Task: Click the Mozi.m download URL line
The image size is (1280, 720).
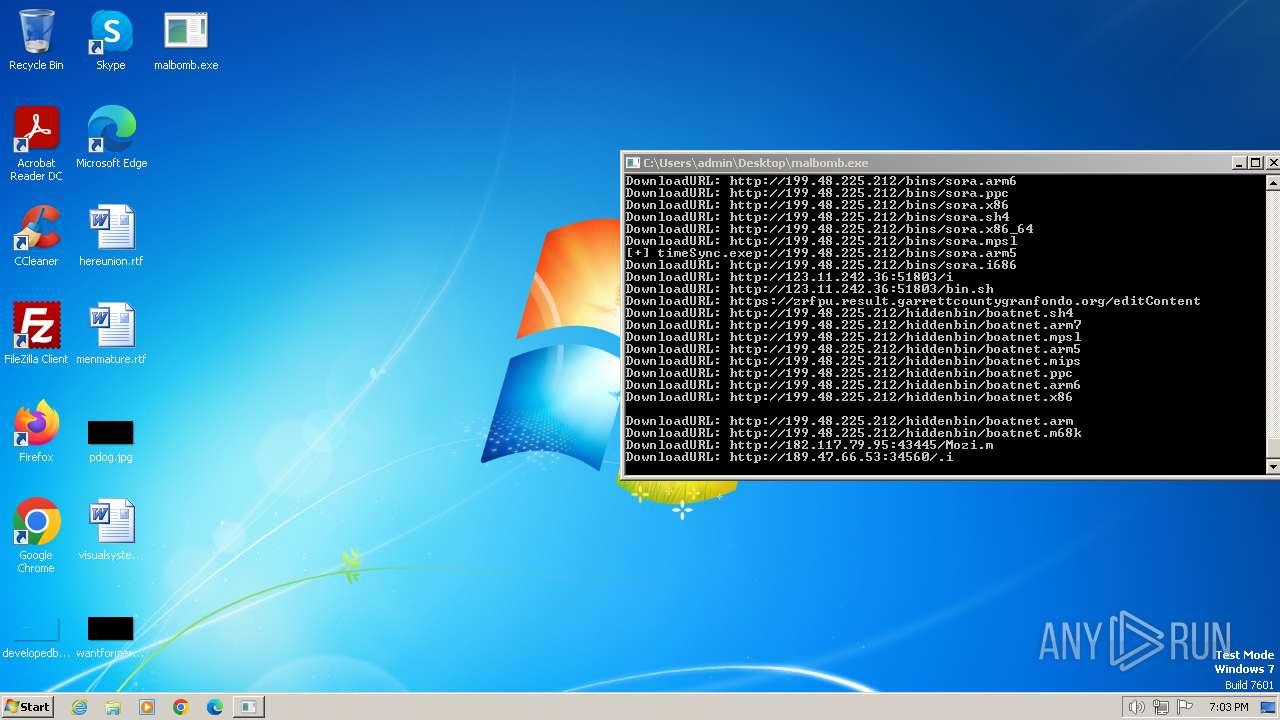Action: tap(809, 445)
